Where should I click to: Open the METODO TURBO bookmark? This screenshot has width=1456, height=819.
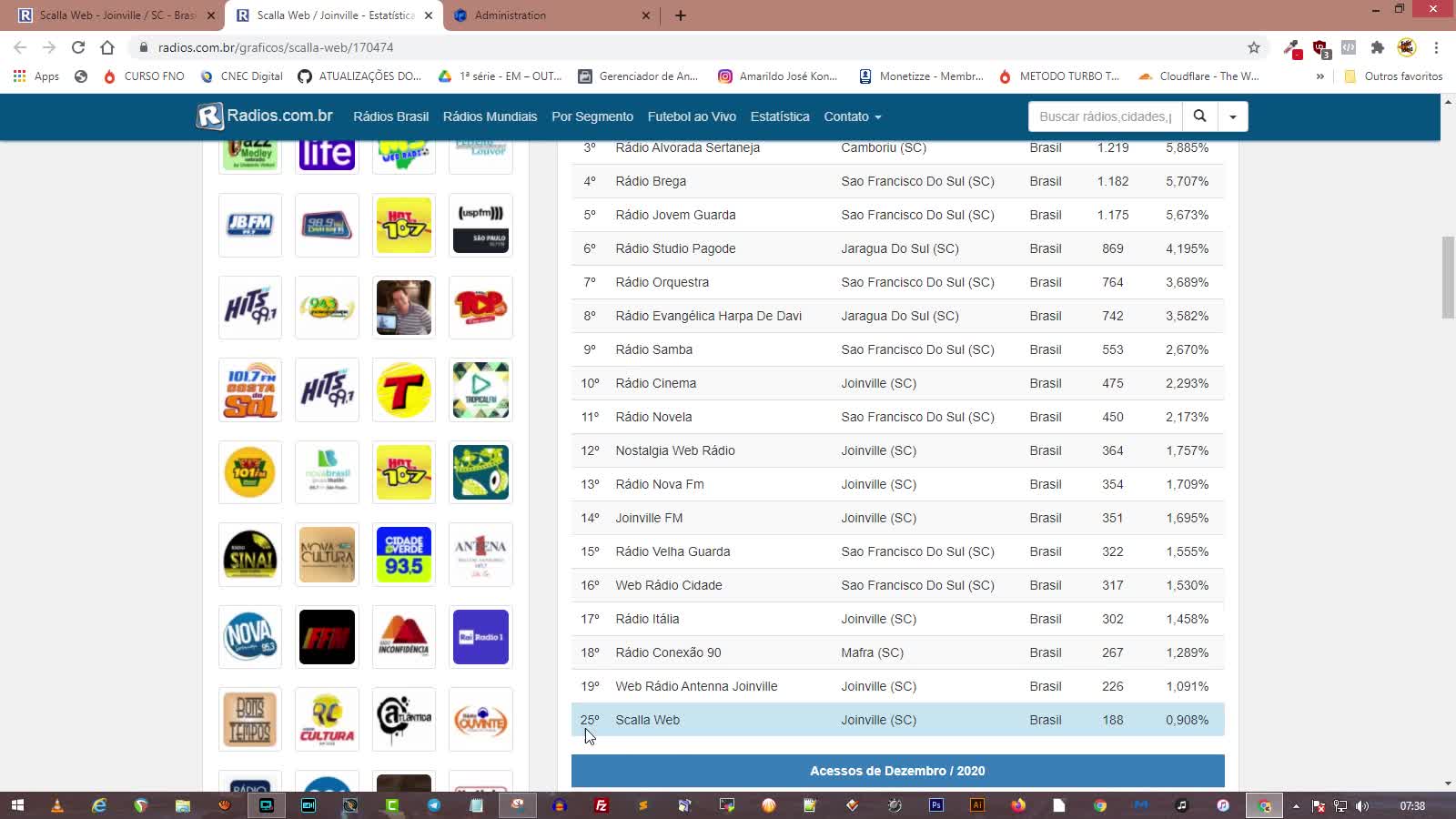[x=1059, y=76]
